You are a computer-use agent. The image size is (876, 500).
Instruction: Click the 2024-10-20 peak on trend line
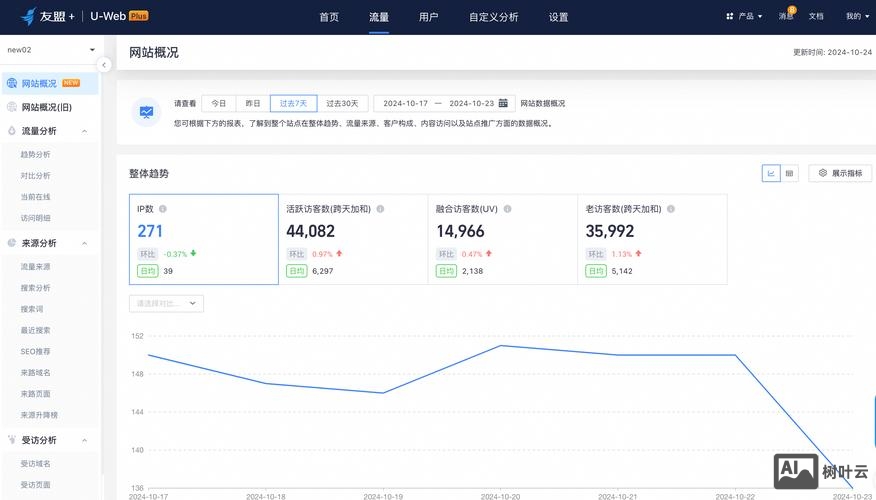pos(501,345)
